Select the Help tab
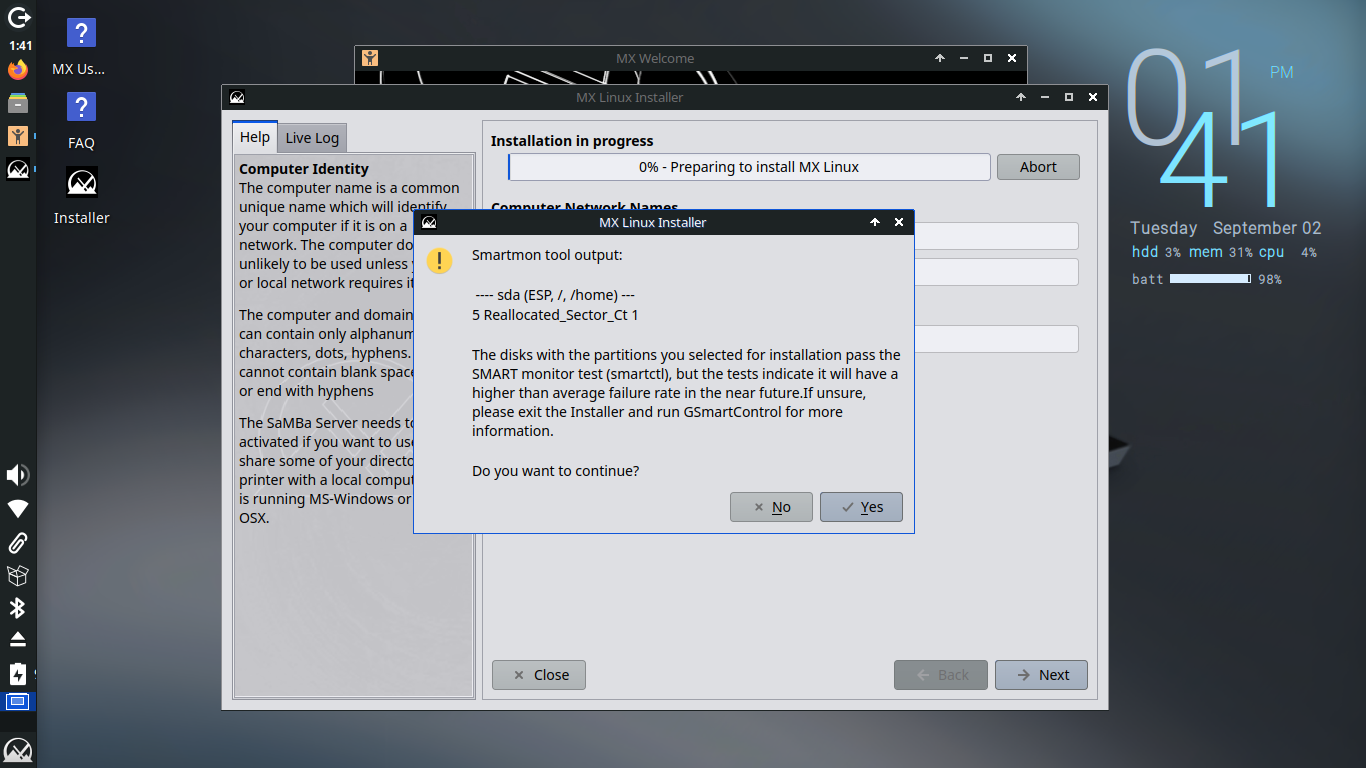The height and width of the screenshot is (768, 1366). 255,137
